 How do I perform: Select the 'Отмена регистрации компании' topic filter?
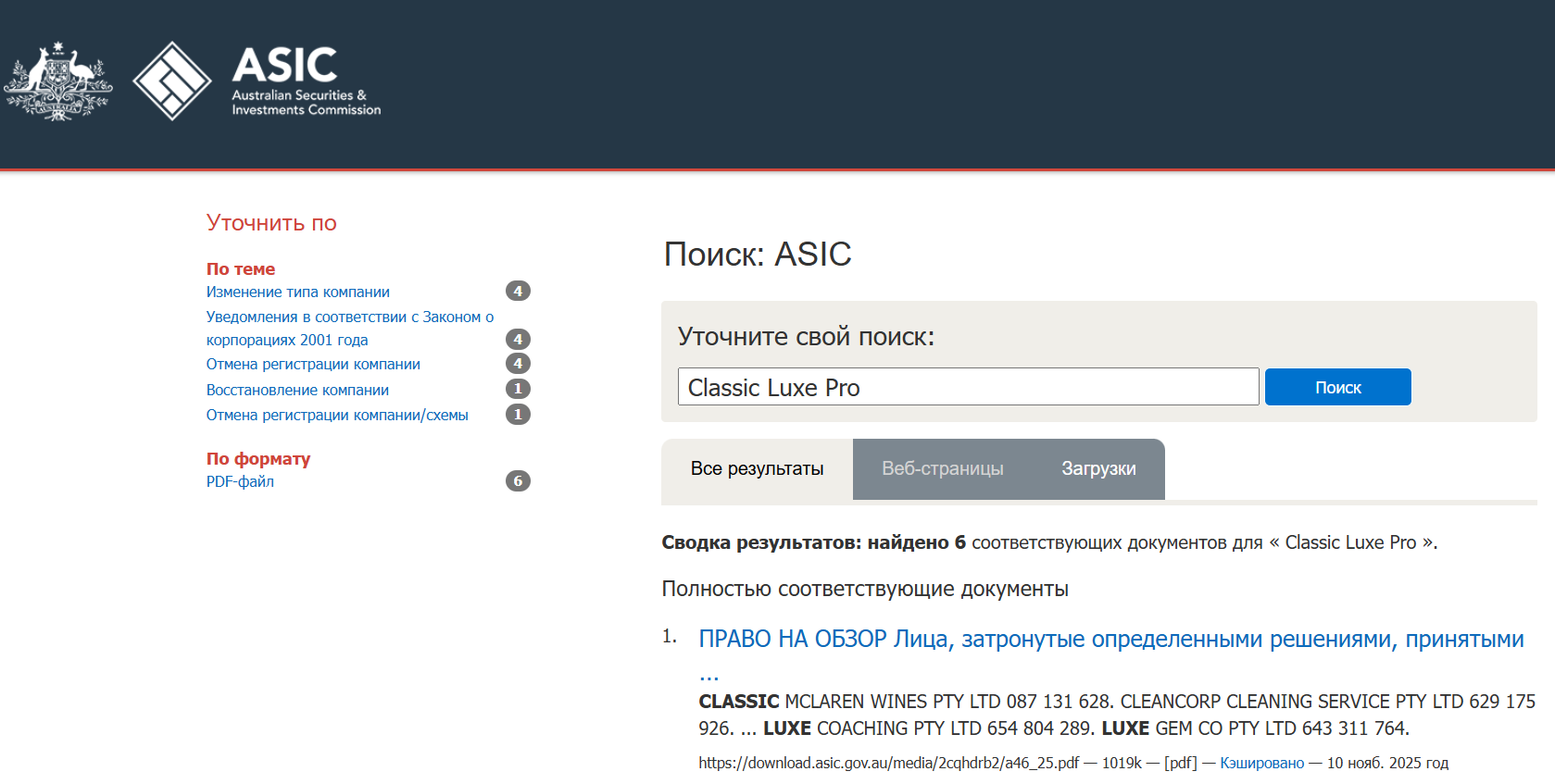313,364
